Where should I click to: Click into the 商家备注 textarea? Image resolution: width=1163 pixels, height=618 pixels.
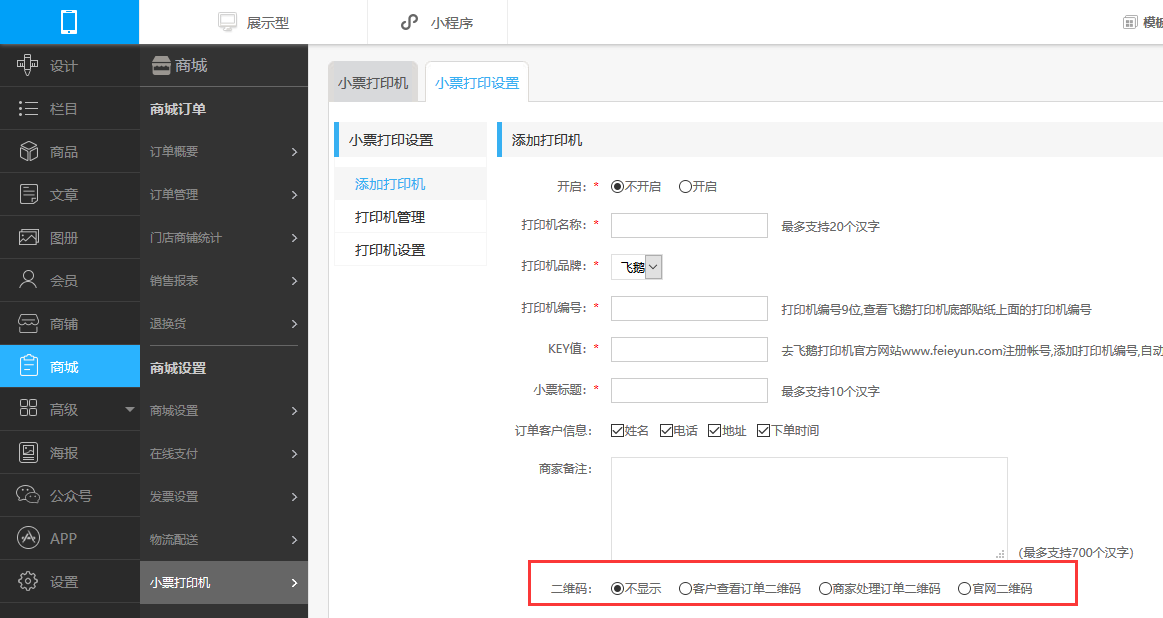point(809,509)
